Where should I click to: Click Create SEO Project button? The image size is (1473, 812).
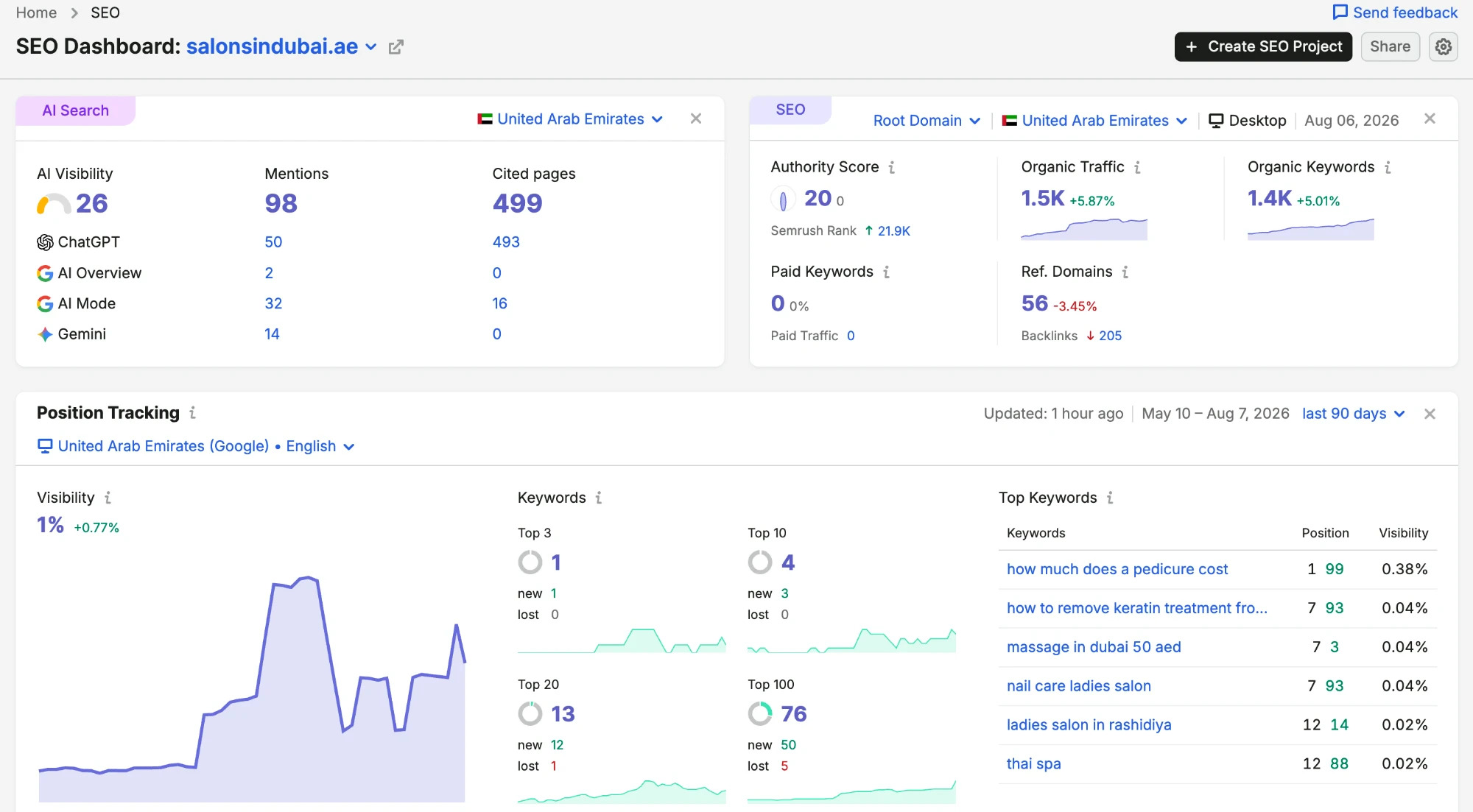pos(1263,47)
